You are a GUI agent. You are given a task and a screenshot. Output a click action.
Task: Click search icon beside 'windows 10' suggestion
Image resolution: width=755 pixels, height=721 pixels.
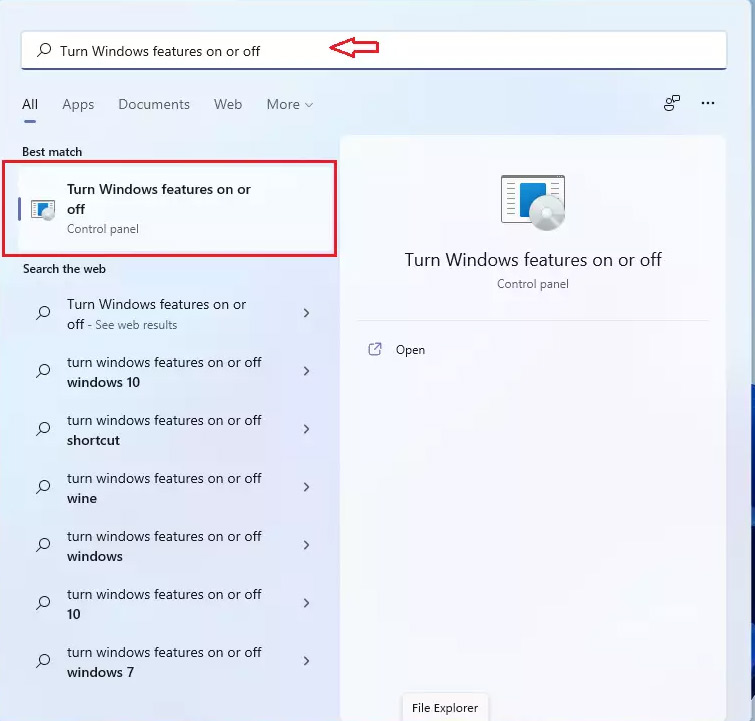coord(43,371)
